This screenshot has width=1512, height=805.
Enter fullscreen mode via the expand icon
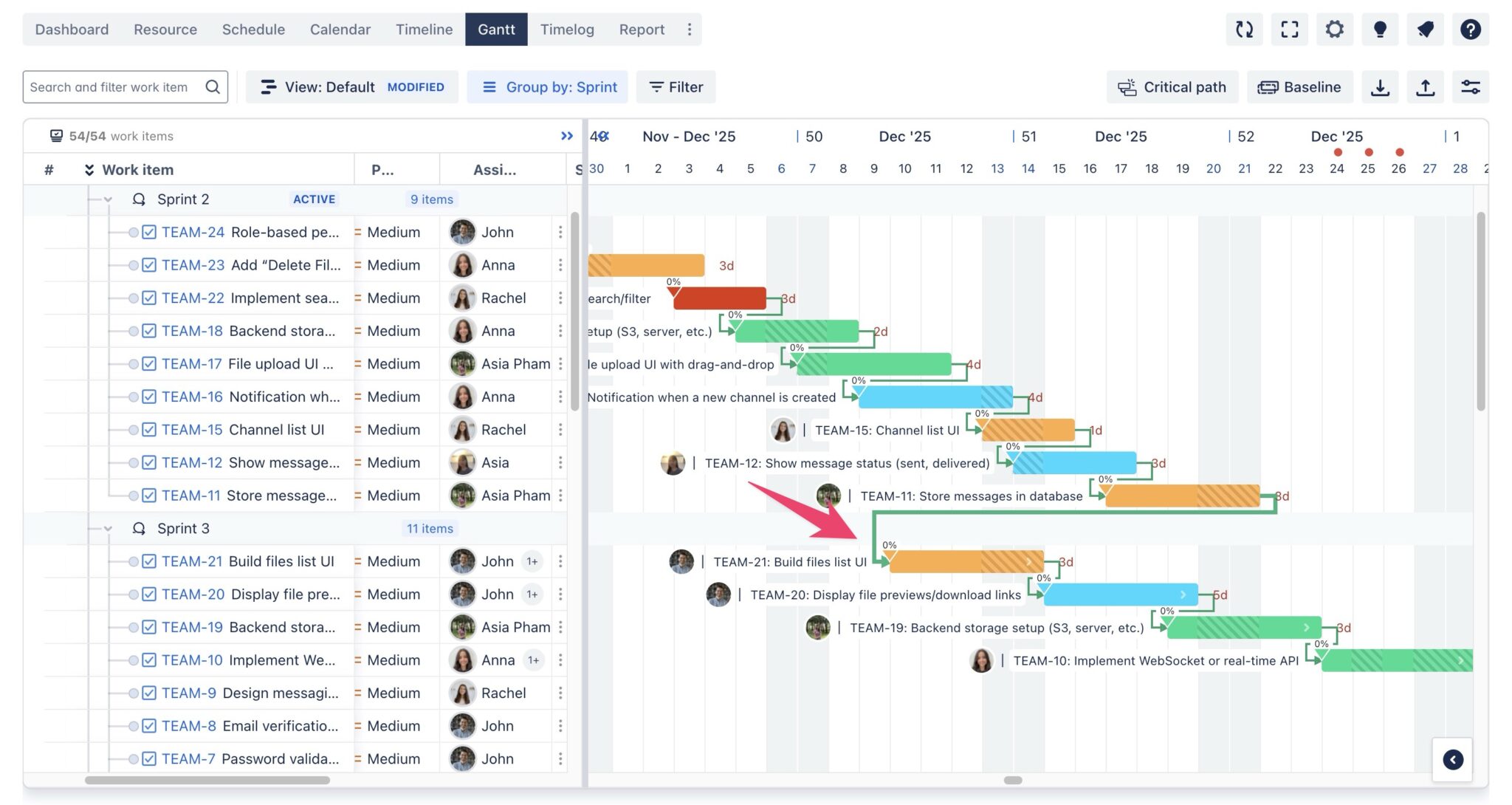(1290, 30)
